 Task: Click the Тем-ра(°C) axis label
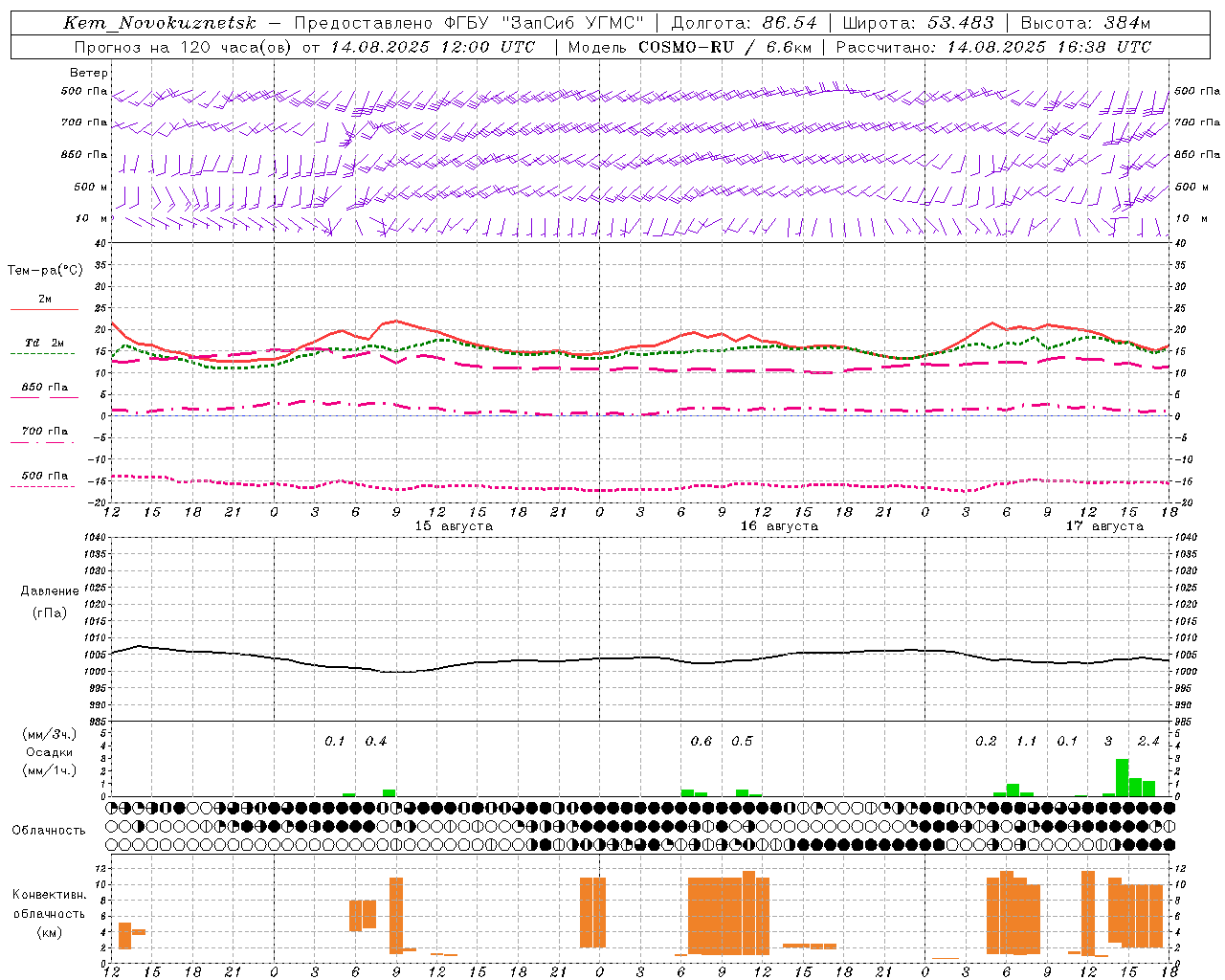[x=45, y=271]
